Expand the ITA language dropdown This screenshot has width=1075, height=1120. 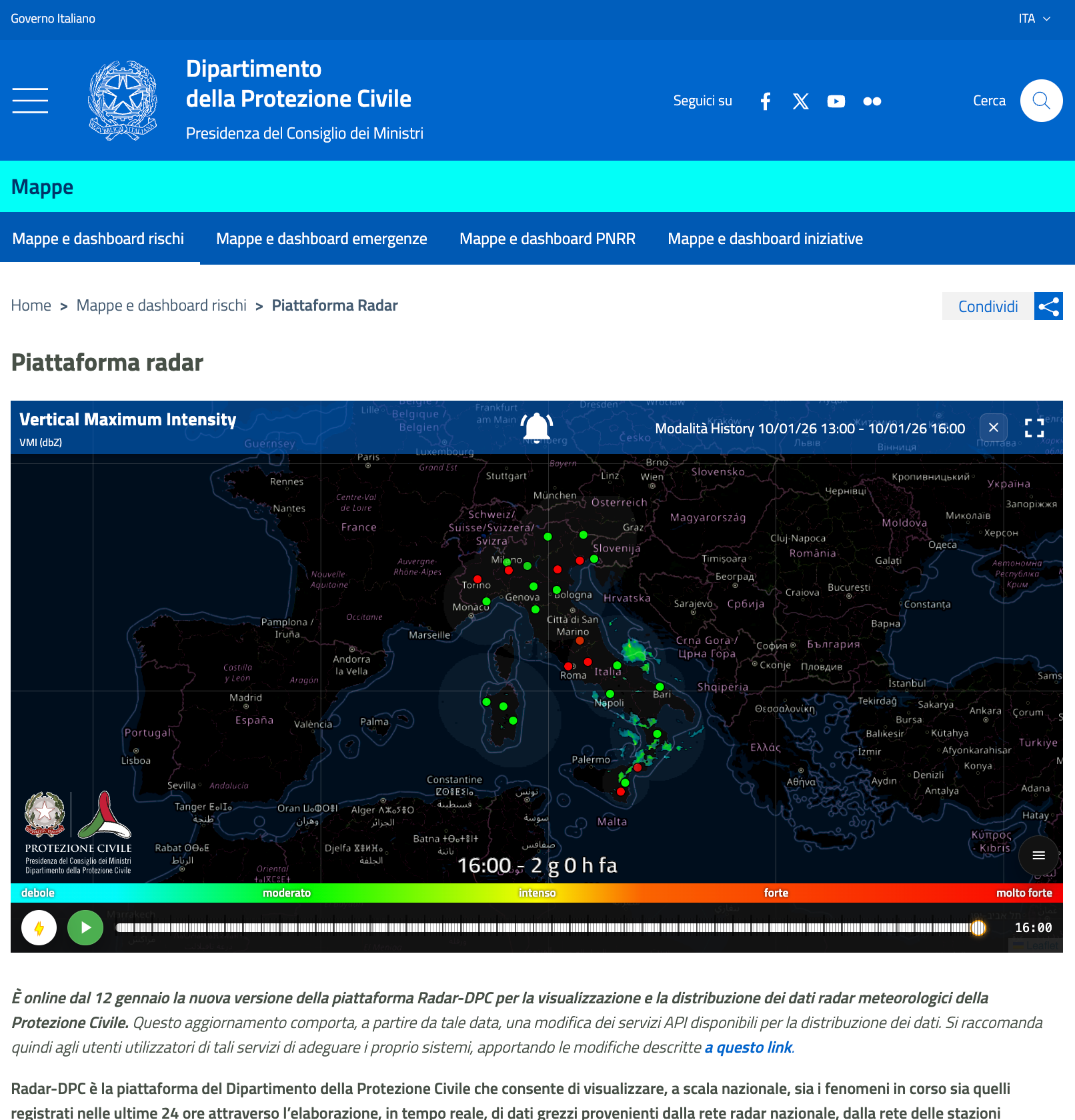click(x=1034, y=19)
